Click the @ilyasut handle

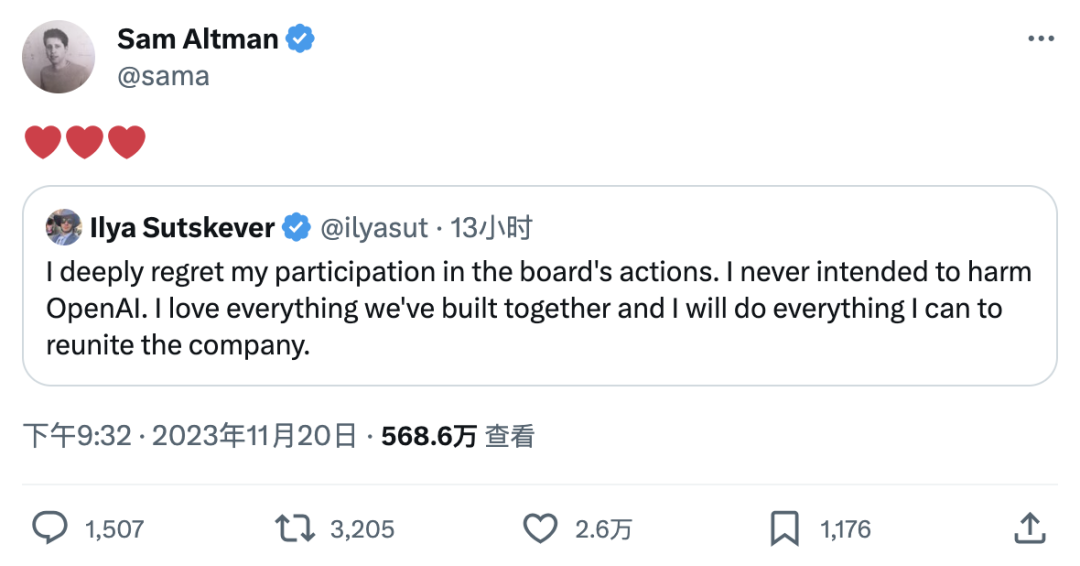click(x=374, y=228)
